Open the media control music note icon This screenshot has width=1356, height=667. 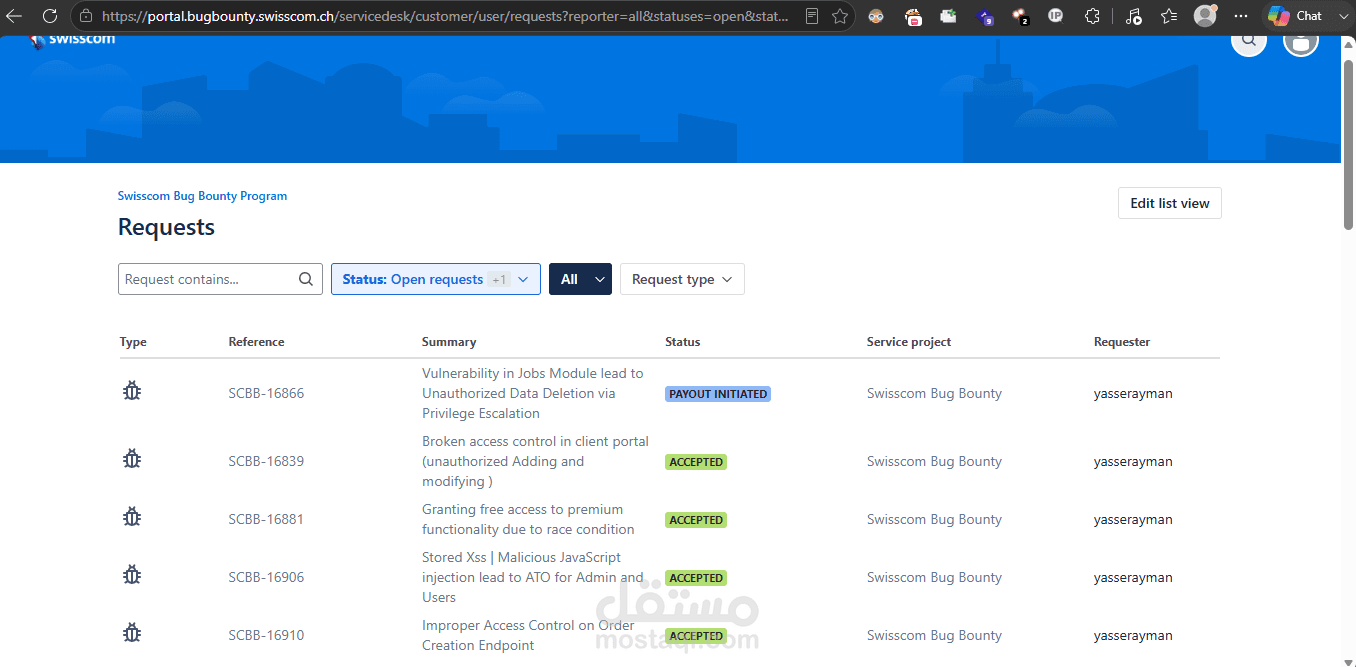pyautogui.click(x=1133, y=16)
